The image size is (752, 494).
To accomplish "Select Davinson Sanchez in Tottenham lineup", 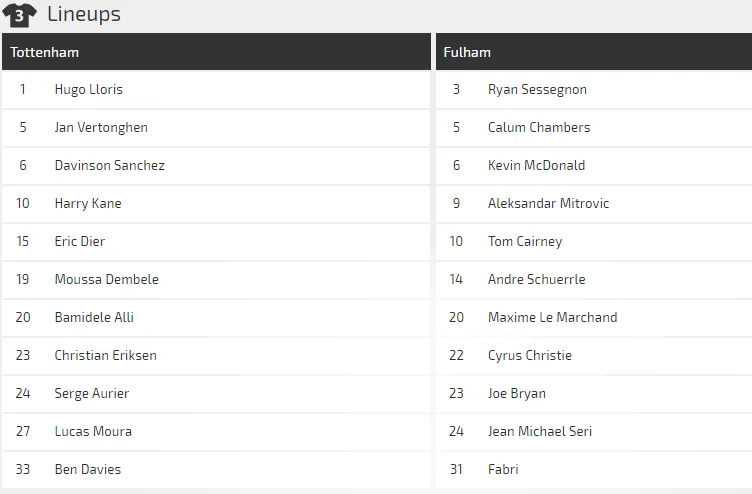I will click(110, 165).
